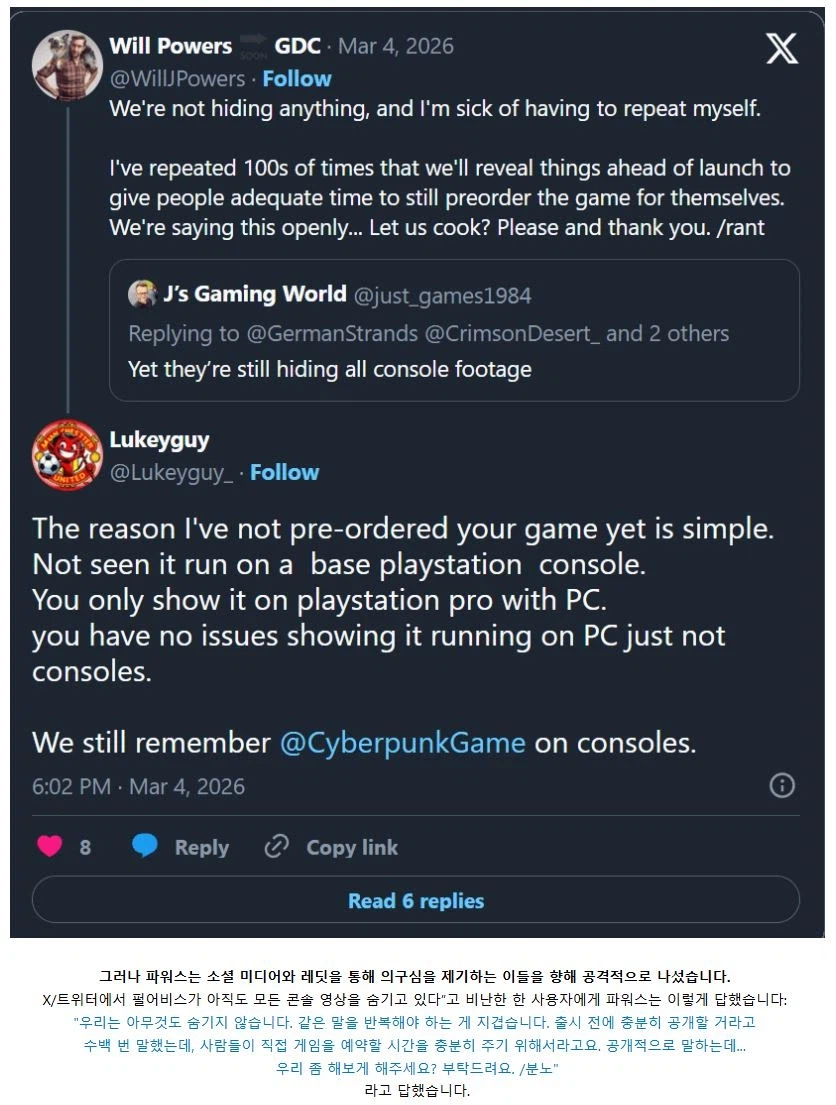
Task: Open Lukeyguy's red profile avatar
Action: click(68, 455)
